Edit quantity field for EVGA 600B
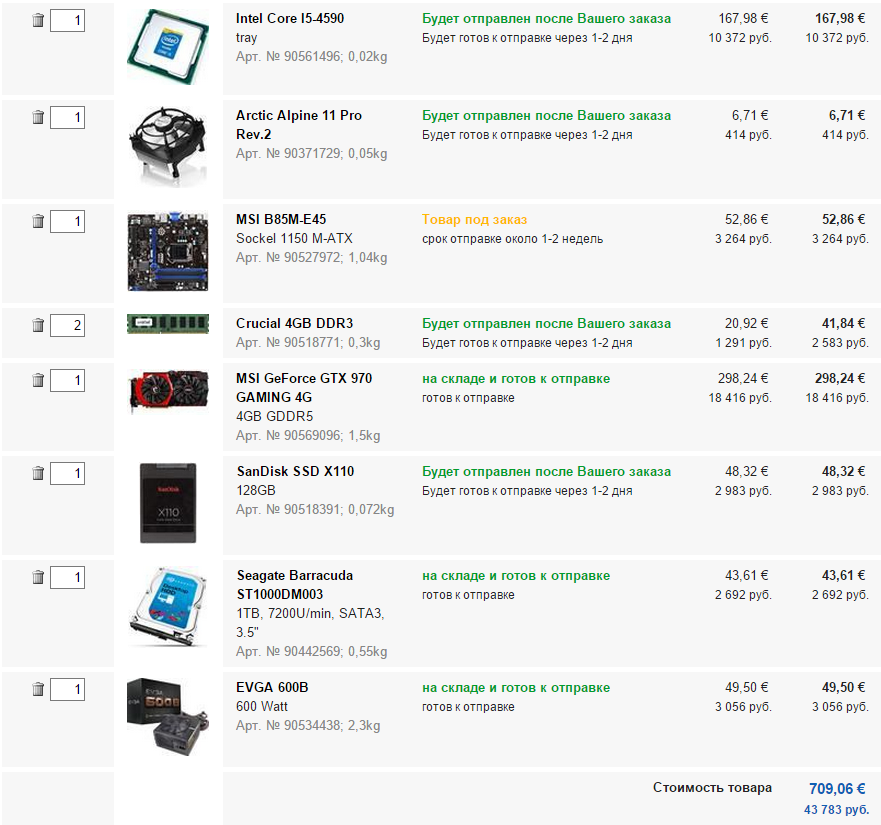 (67, 690)
